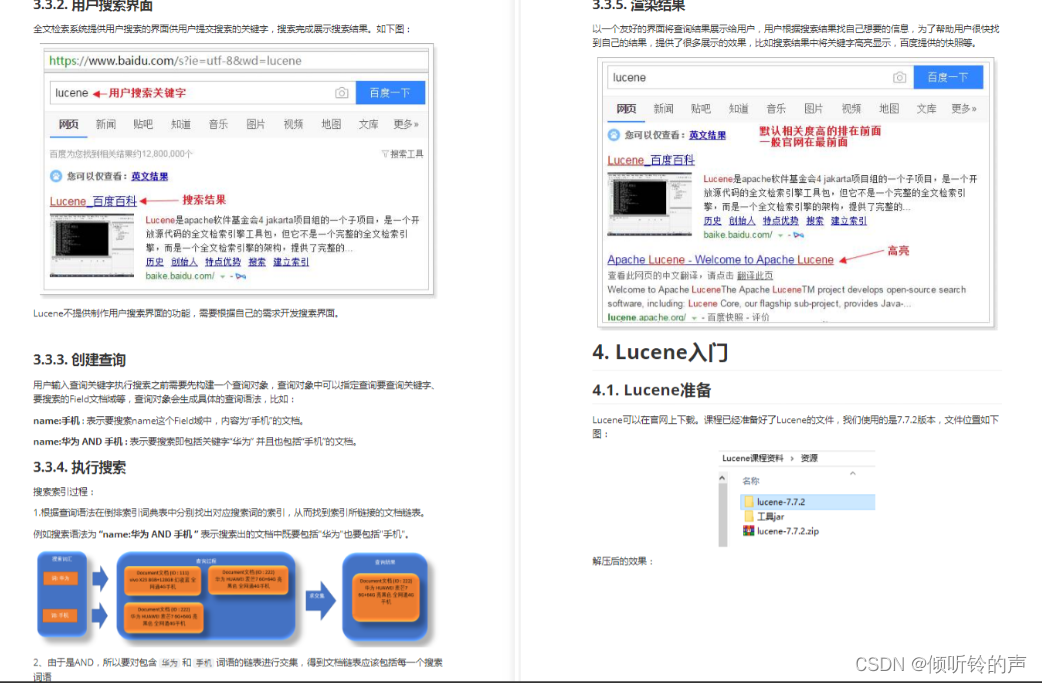1042x683 pixels.
Task: Click blue icon beside 您可以仅查看 in section 3.3.5
Action: [613, 135]
